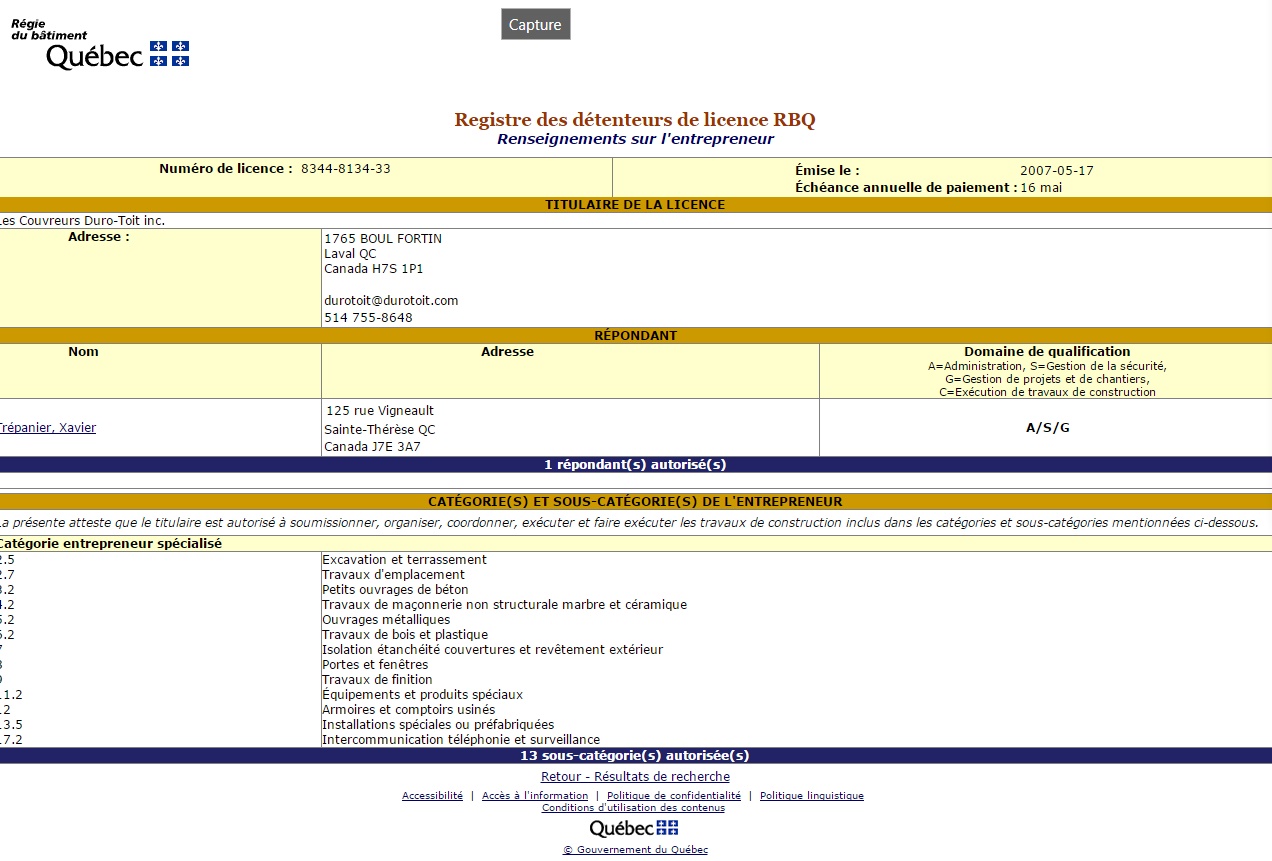
Task: Click the payment deadline value 16 mai
Action: [x=1041, y=187]
